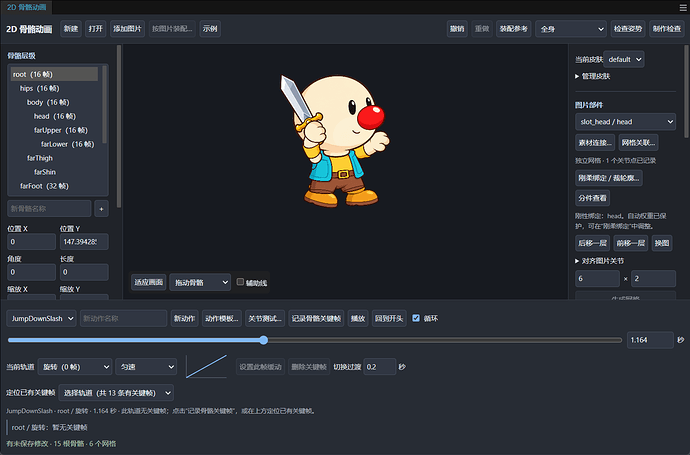
Task: Select the root bone row
Action: [54, 74]
